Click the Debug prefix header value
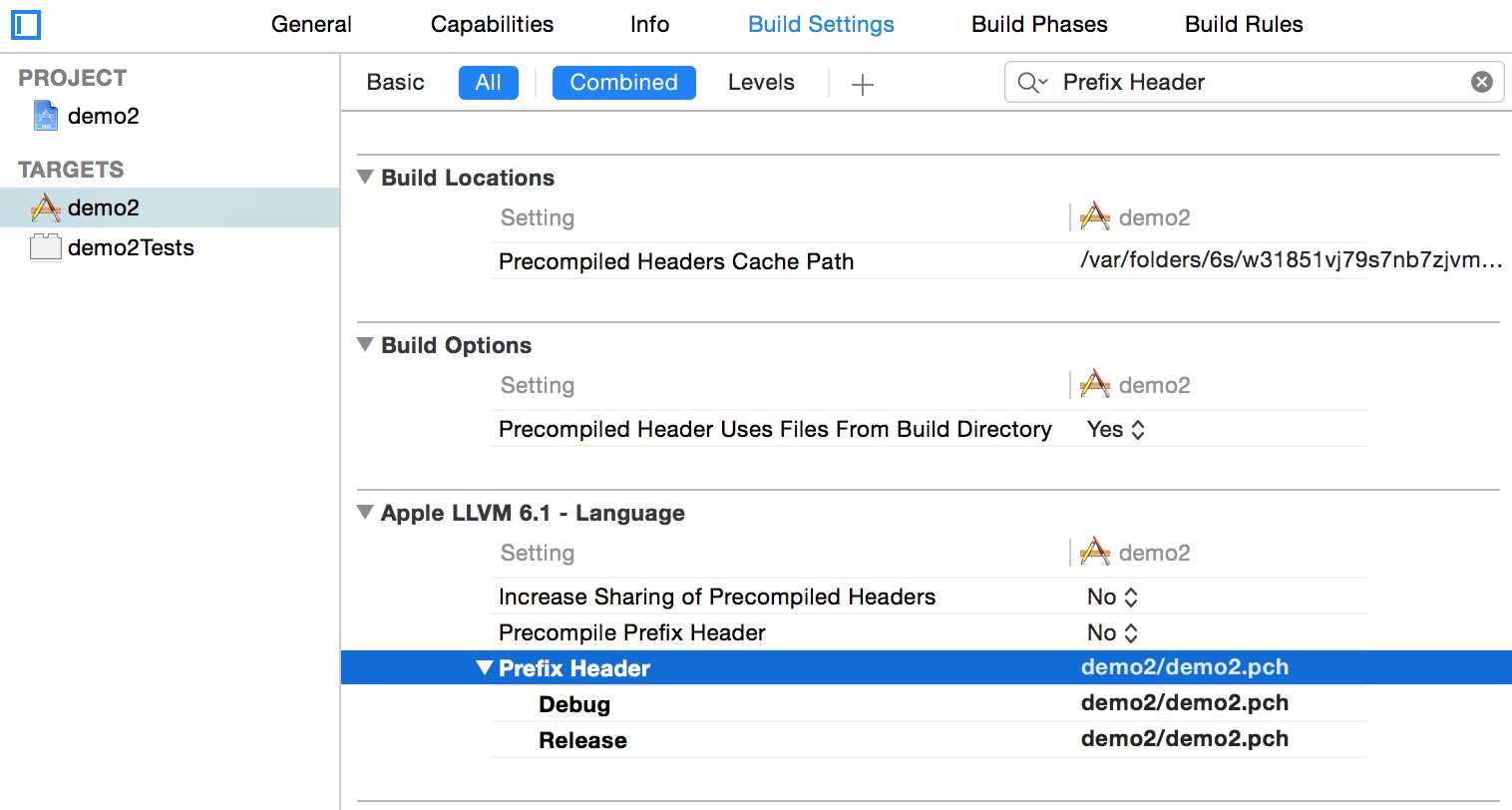This screenshot has width=1512, height=810. coord(1184,703)
